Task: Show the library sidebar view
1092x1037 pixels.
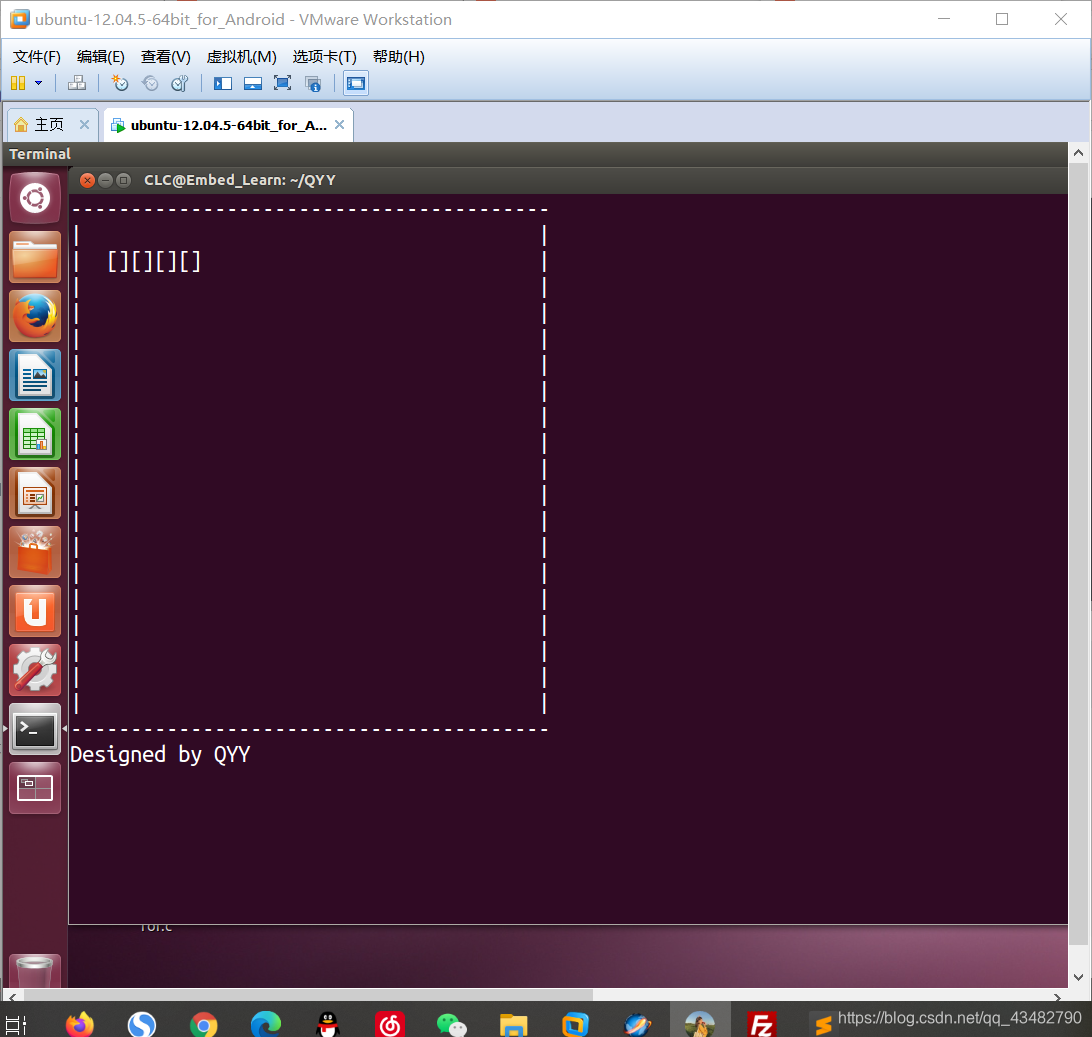Action: [x=223, y=84]
